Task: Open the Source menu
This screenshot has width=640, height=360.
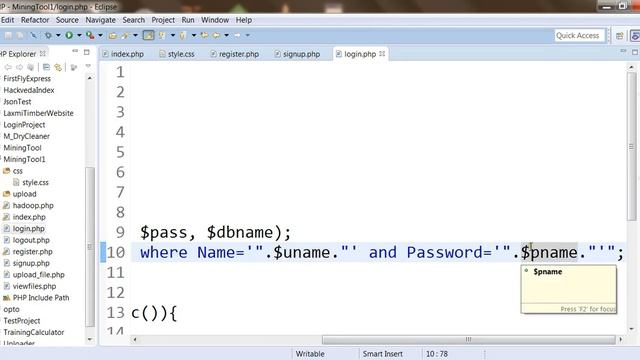Action: pyautogui.click(x=67, y=20)
